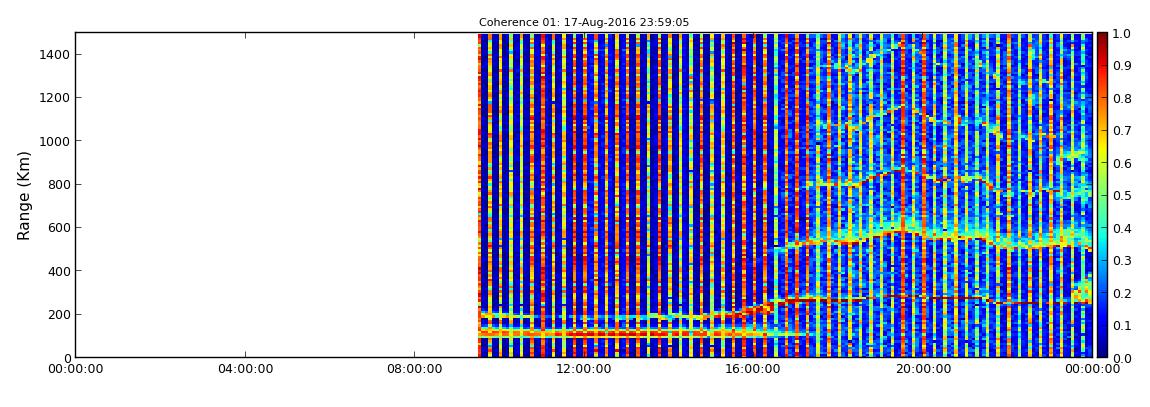This screenshot has height=407, width=1150.
Task: Click the colorbar 0.9 tick label
Action: (x=1121, y=66)
